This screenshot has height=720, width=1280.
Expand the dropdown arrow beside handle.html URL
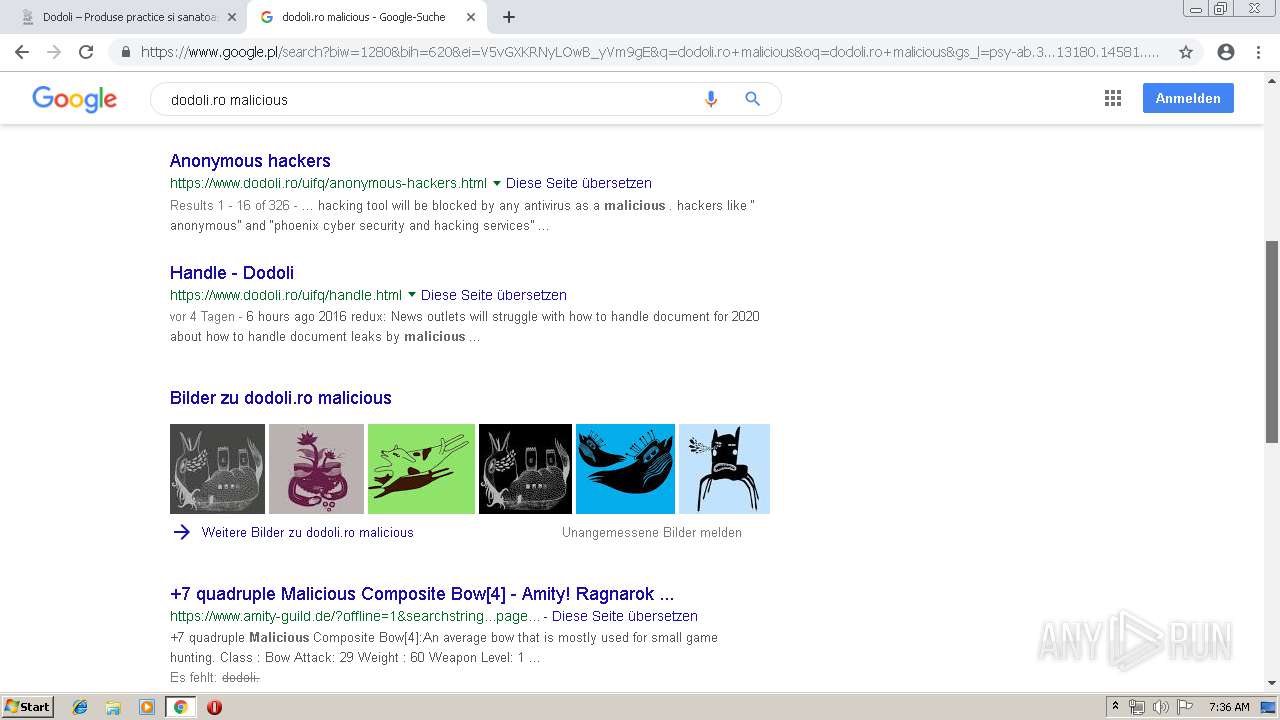click(411, 295)
